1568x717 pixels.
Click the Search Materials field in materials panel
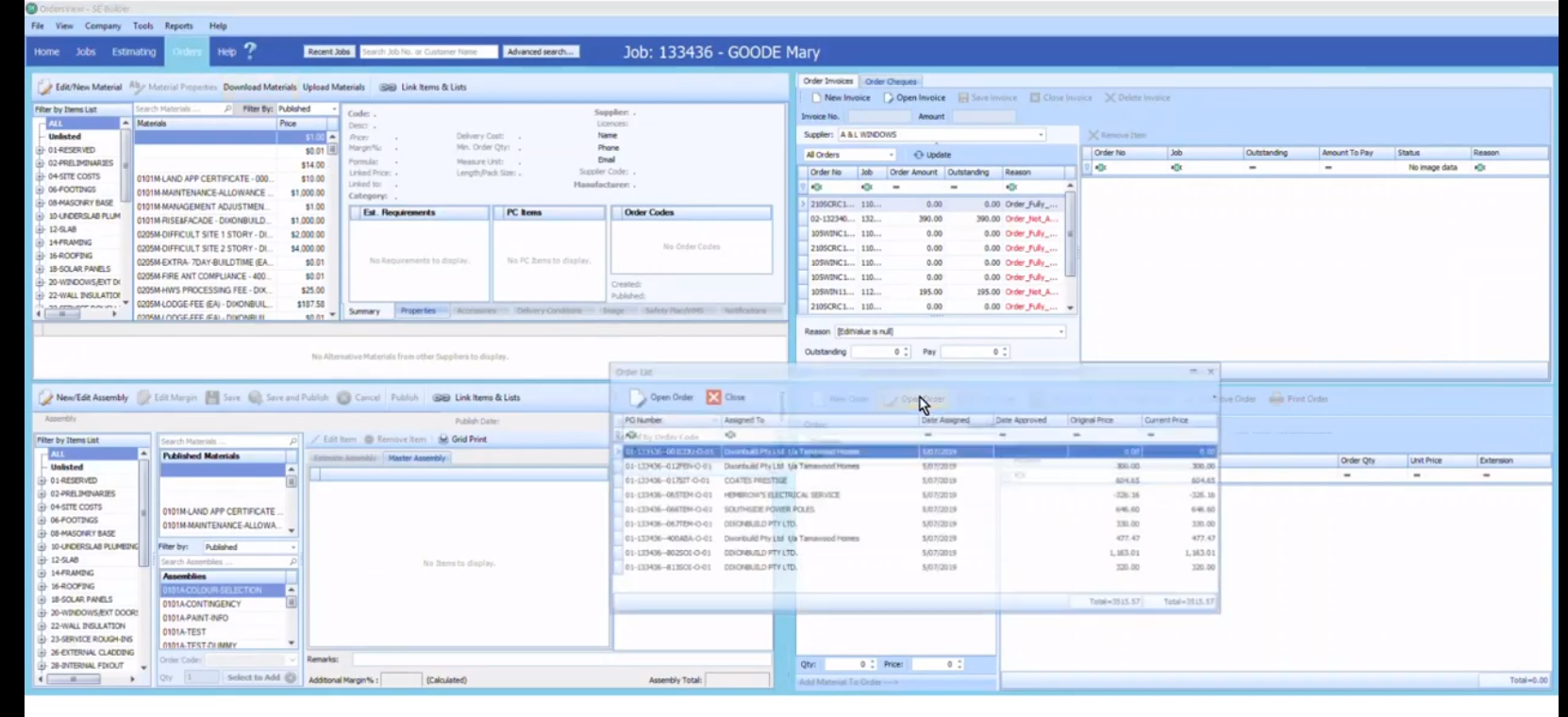point(183,109)
